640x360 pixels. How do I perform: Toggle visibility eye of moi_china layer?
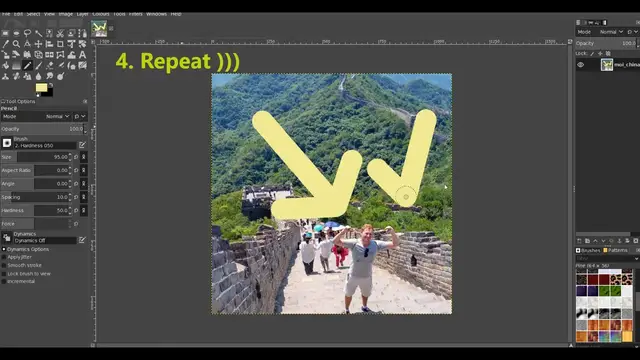point(580,64)
